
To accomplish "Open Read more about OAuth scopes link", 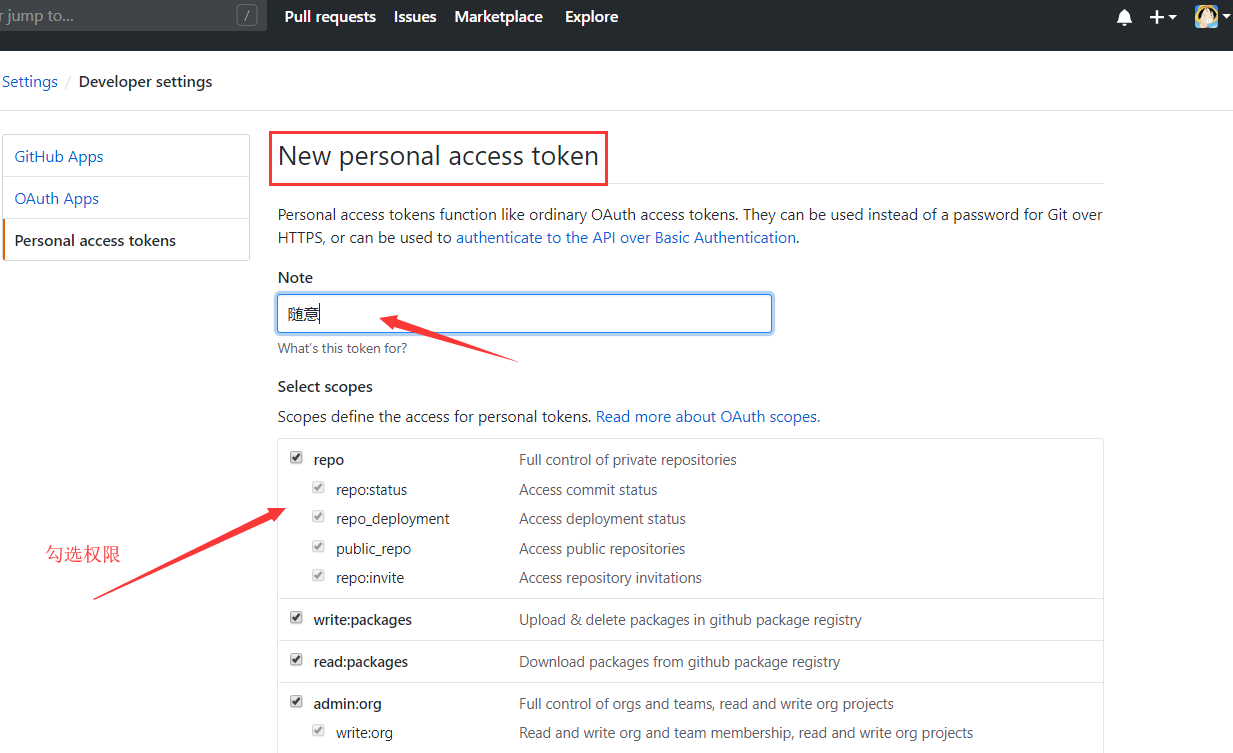I will click(x=708, y=416).
